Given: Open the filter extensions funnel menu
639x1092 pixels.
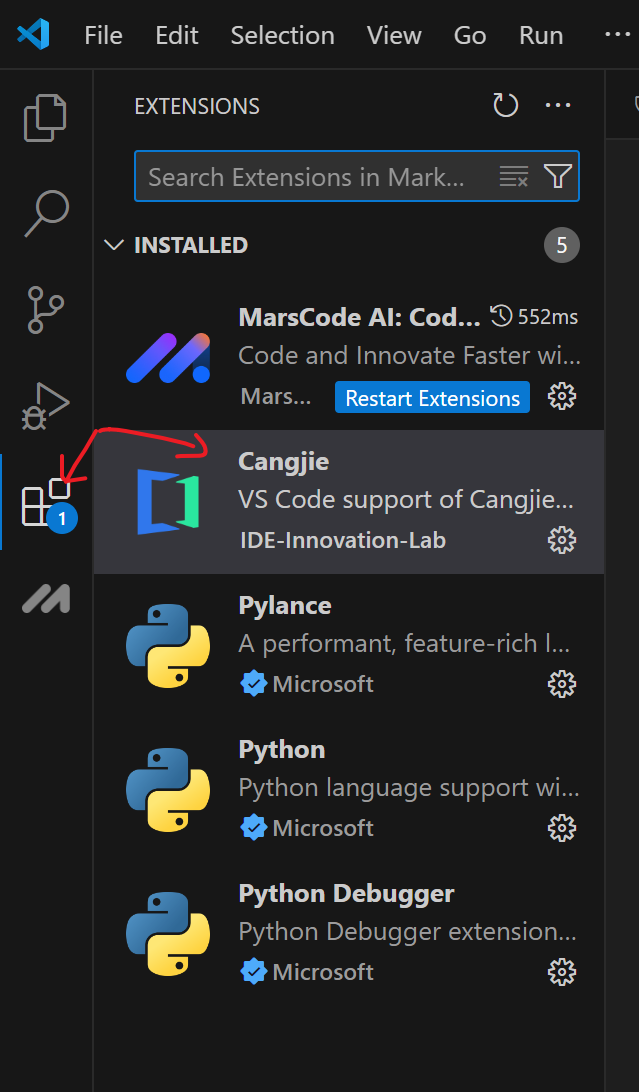Looking at the screenshot, I should tap(558, 177).
